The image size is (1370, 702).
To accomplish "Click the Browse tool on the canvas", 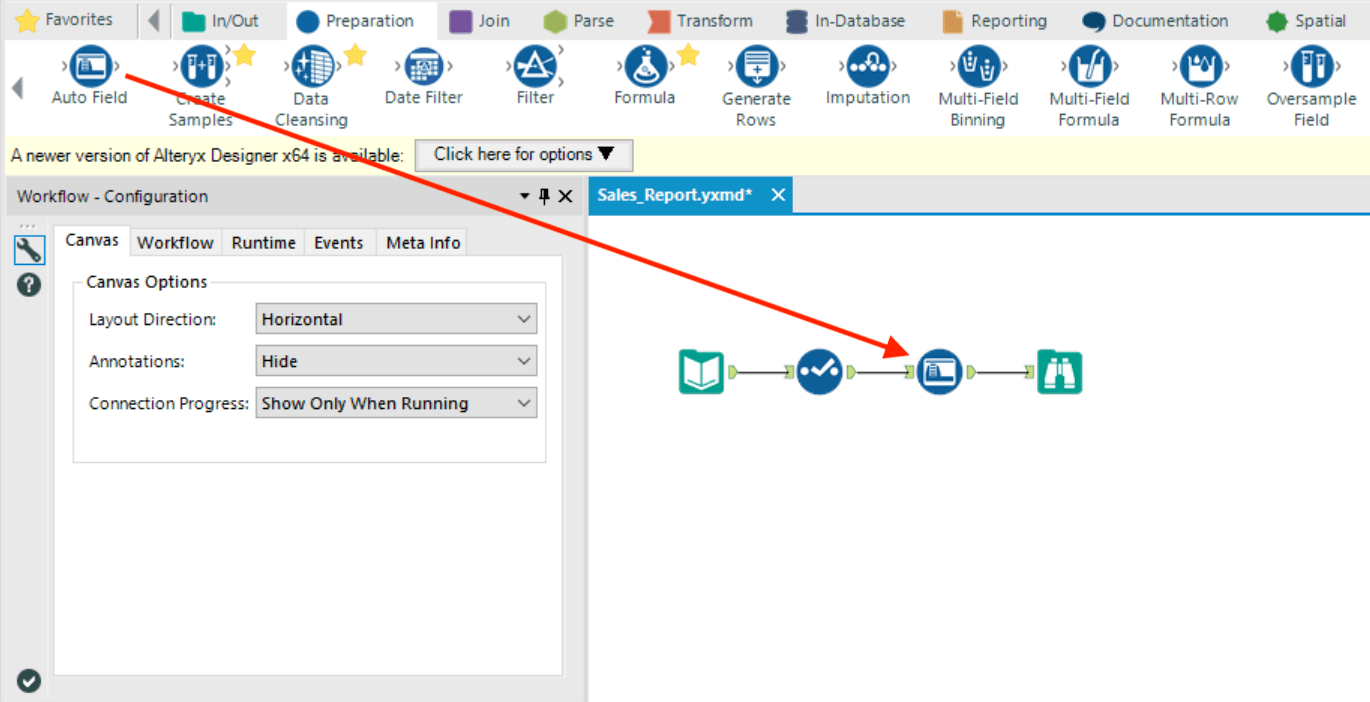I will tap(1058, 371).
